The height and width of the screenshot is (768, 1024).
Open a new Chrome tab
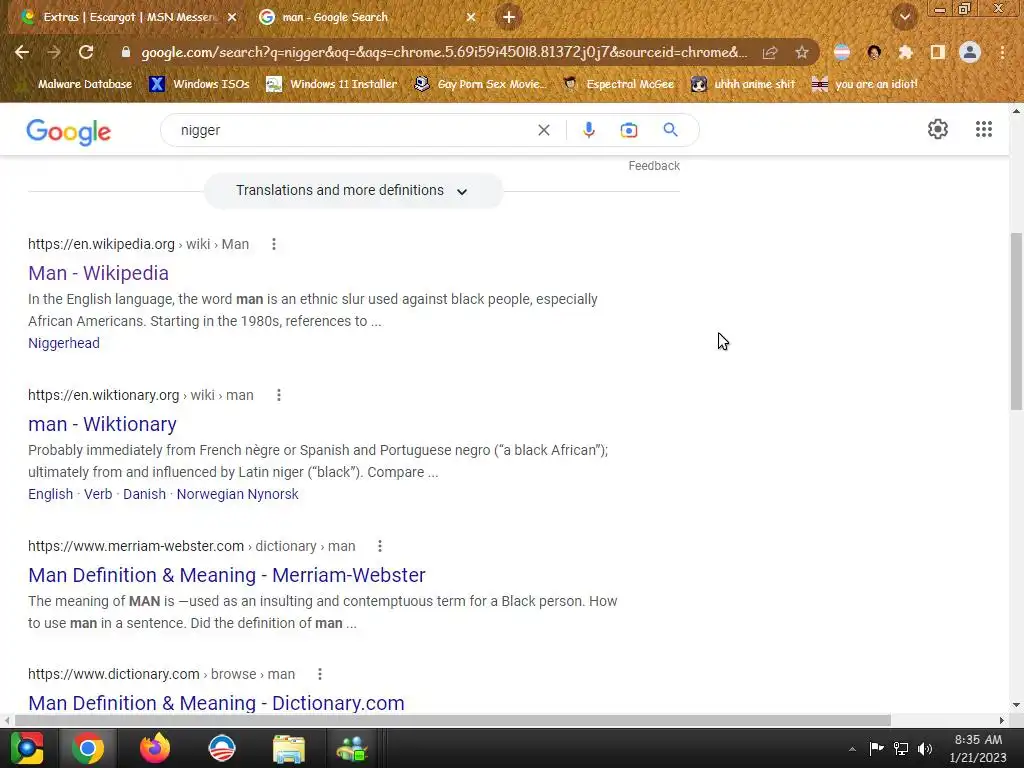[x=509, y=17]
